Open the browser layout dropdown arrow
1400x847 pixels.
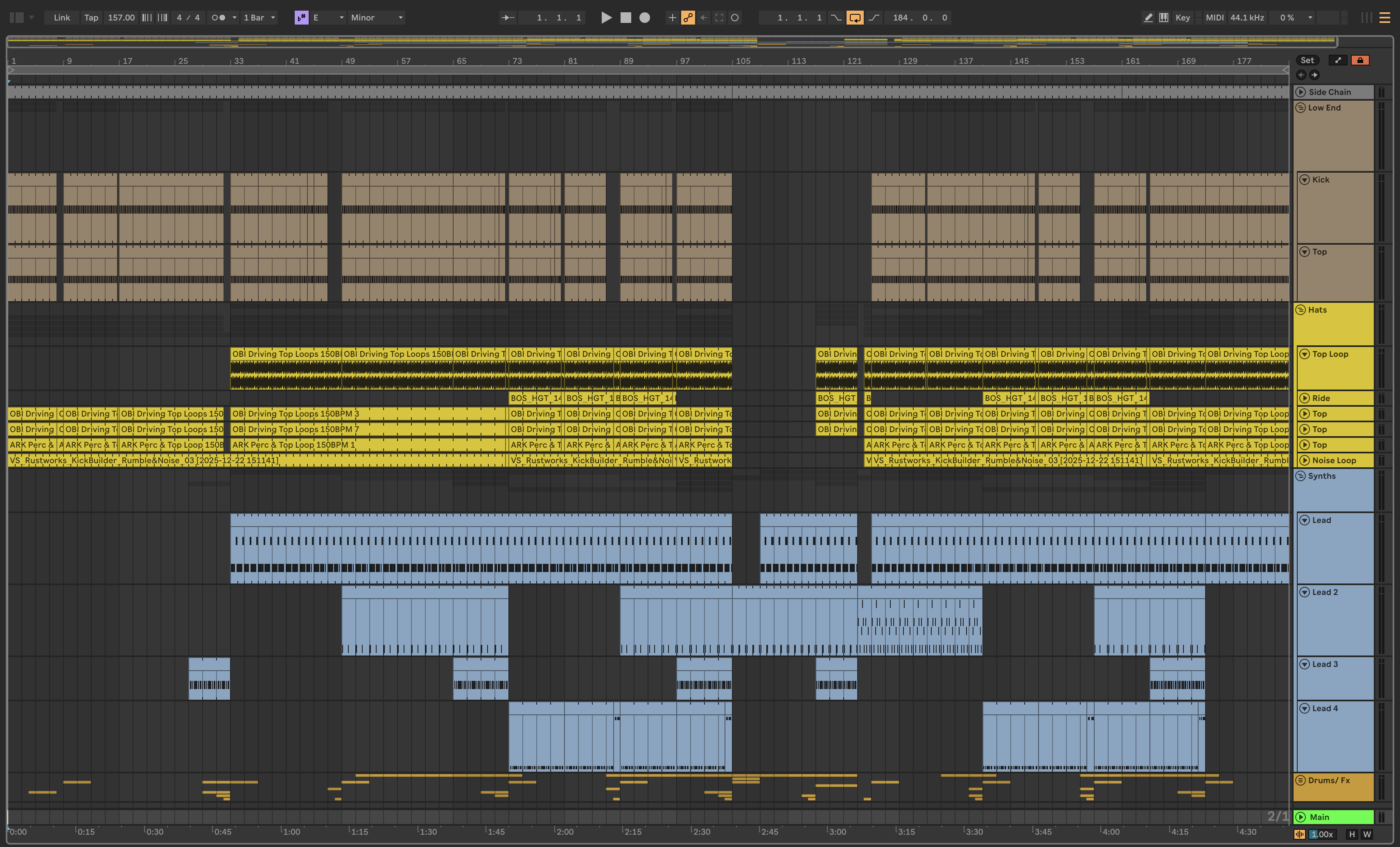[x=32, y=18]
